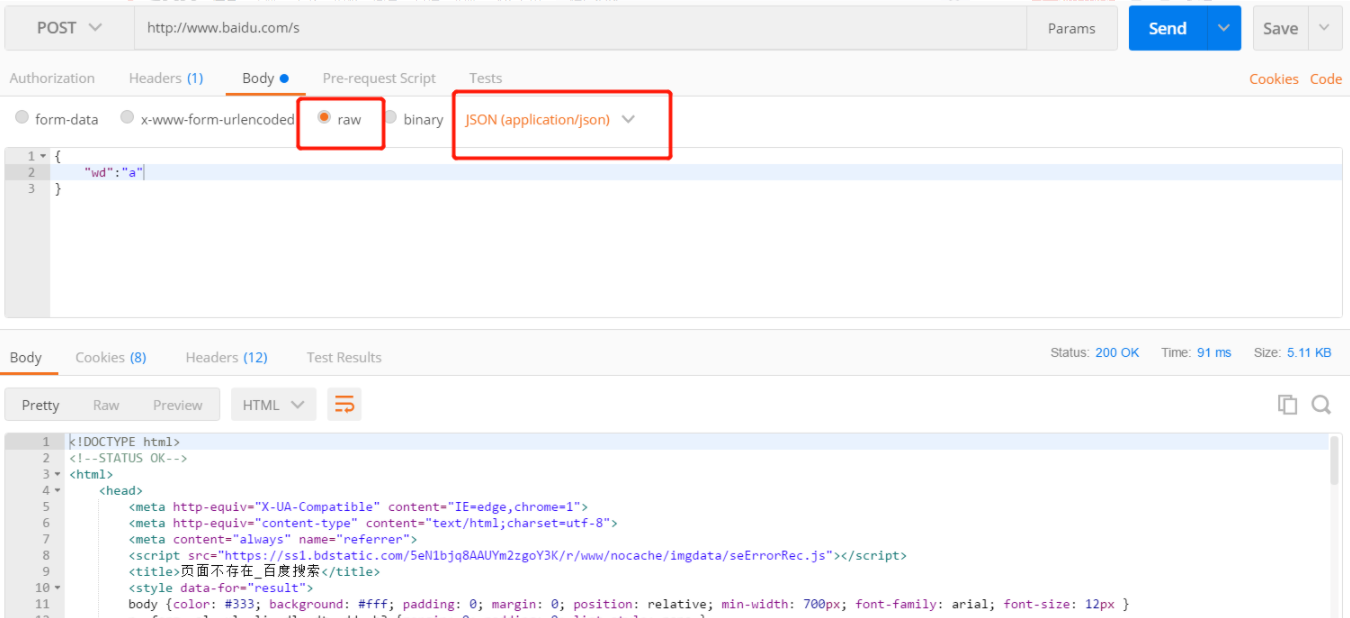
Task: Click the Status: 200 OK text
Action: point(1095,352)
